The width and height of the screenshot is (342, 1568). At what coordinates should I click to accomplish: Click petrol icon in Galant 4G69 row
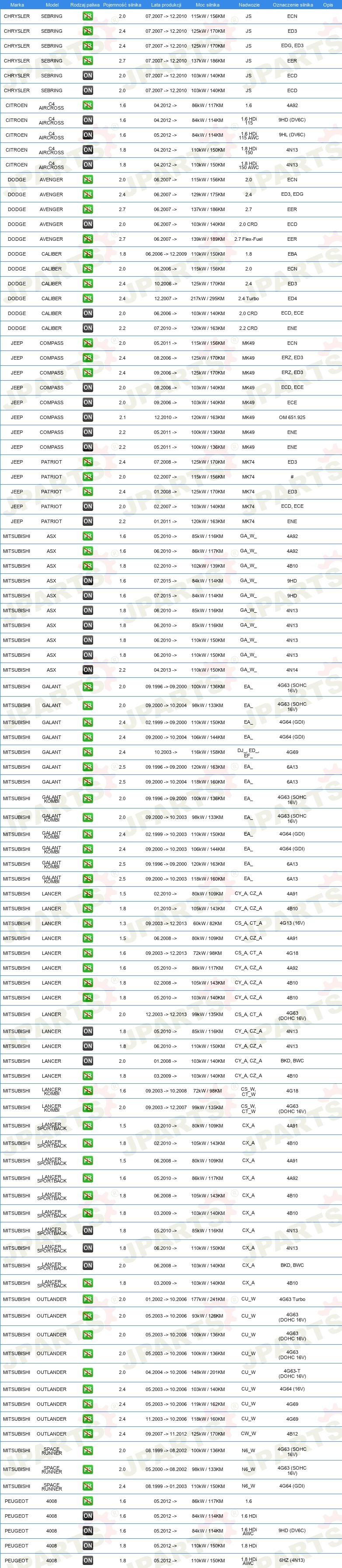[88, 752]
